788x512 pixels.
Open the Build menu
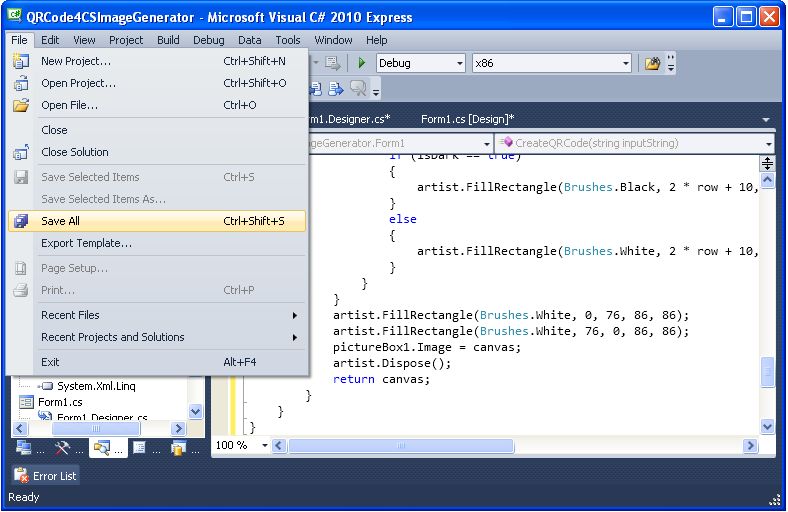pos(168,40)
